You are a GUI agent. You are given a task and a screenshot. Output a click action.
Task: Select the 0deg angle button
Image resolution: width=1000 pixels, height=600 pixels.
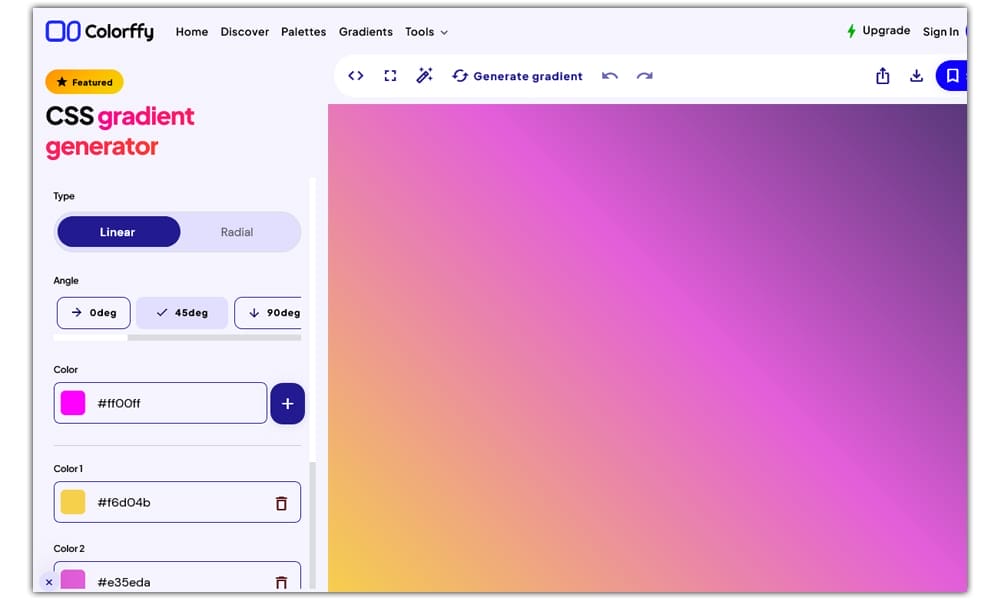(93, 312)
